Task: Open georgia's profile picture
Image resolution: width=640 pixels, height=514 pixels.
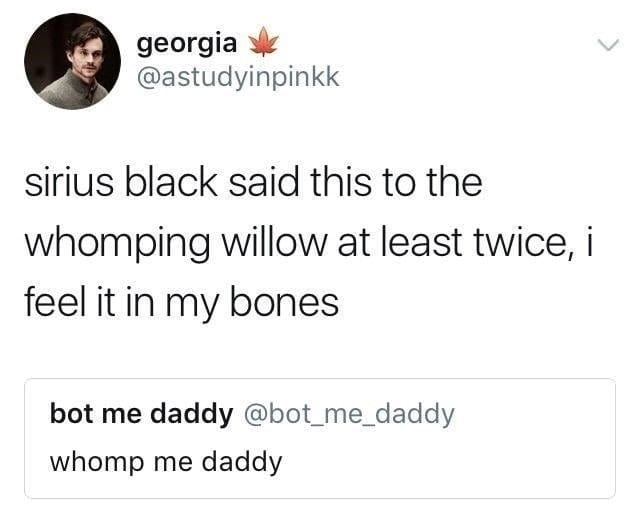Action: (73, 61)
